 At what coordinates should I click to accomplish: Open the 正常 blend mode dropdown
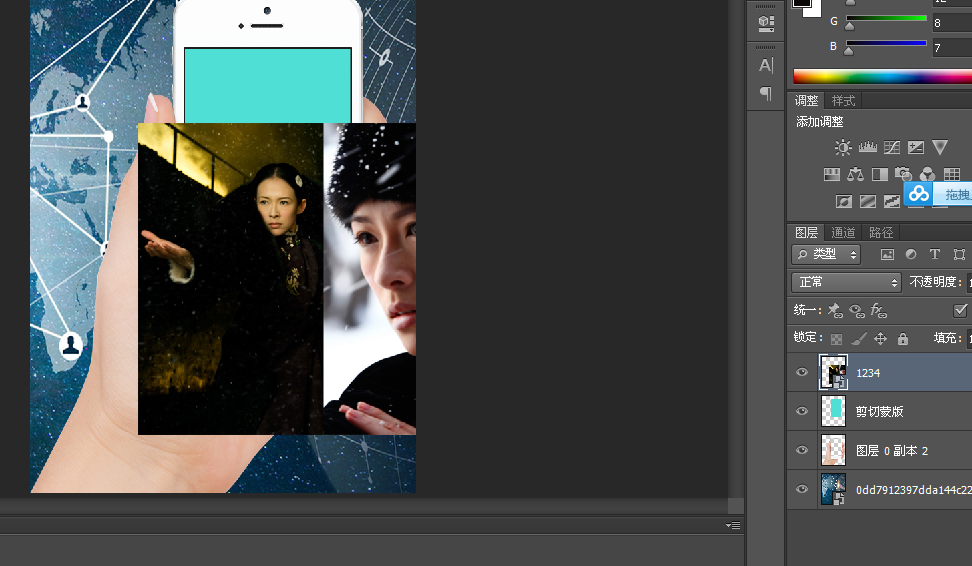point(846,282)
